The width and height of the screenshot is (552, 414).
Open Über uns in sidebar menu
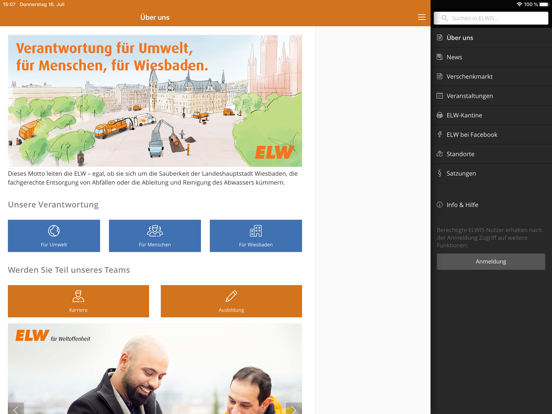(491, 38)
